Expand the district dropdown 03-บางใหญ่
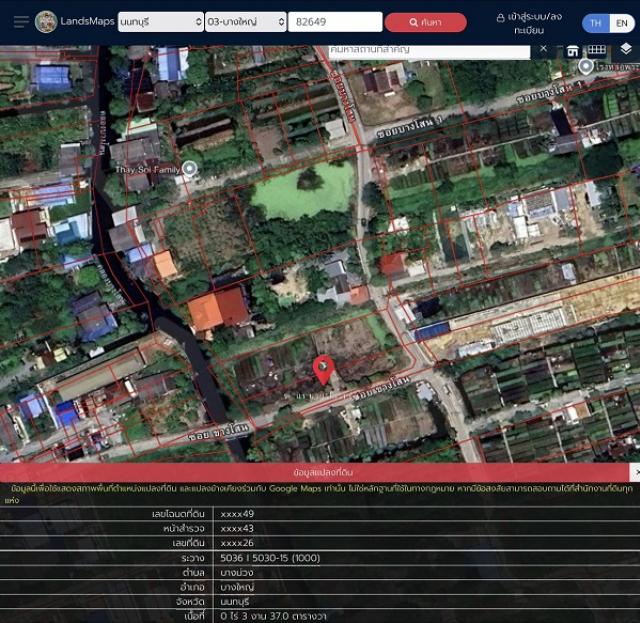The width and height of the screenshot is (640, 623). pos(246,22)
